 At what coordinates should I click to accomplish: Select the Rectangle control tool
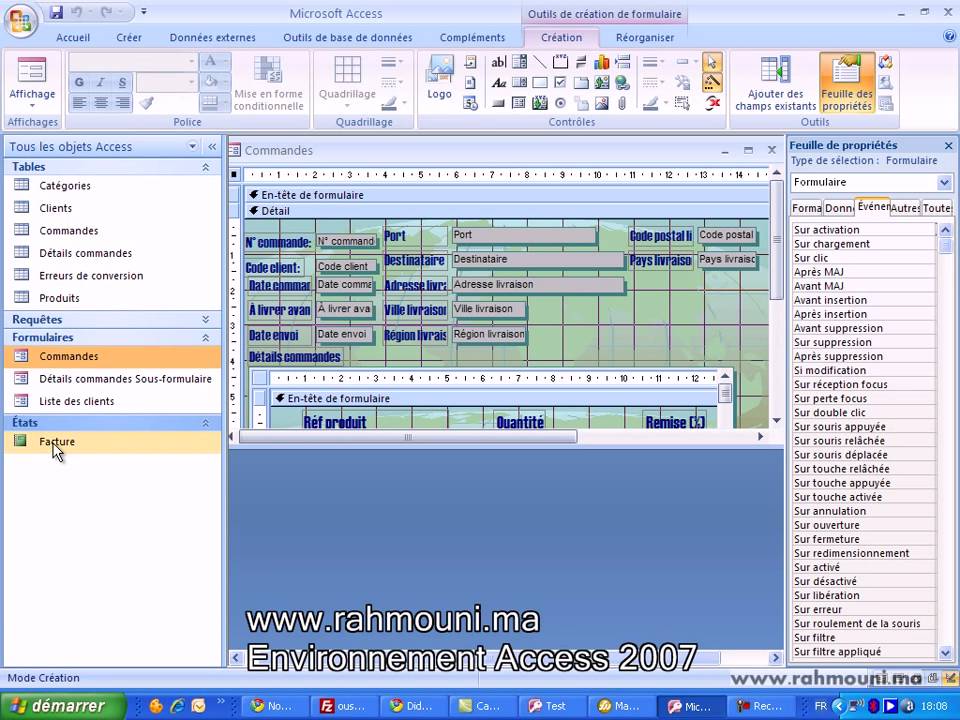[539, 83]
